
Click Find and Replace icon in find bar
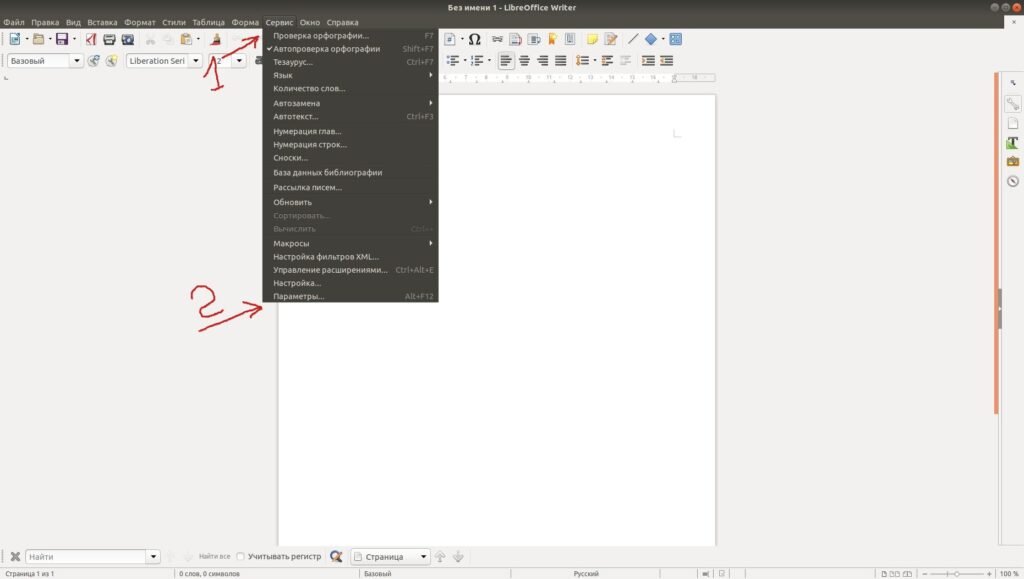point(336,556)
